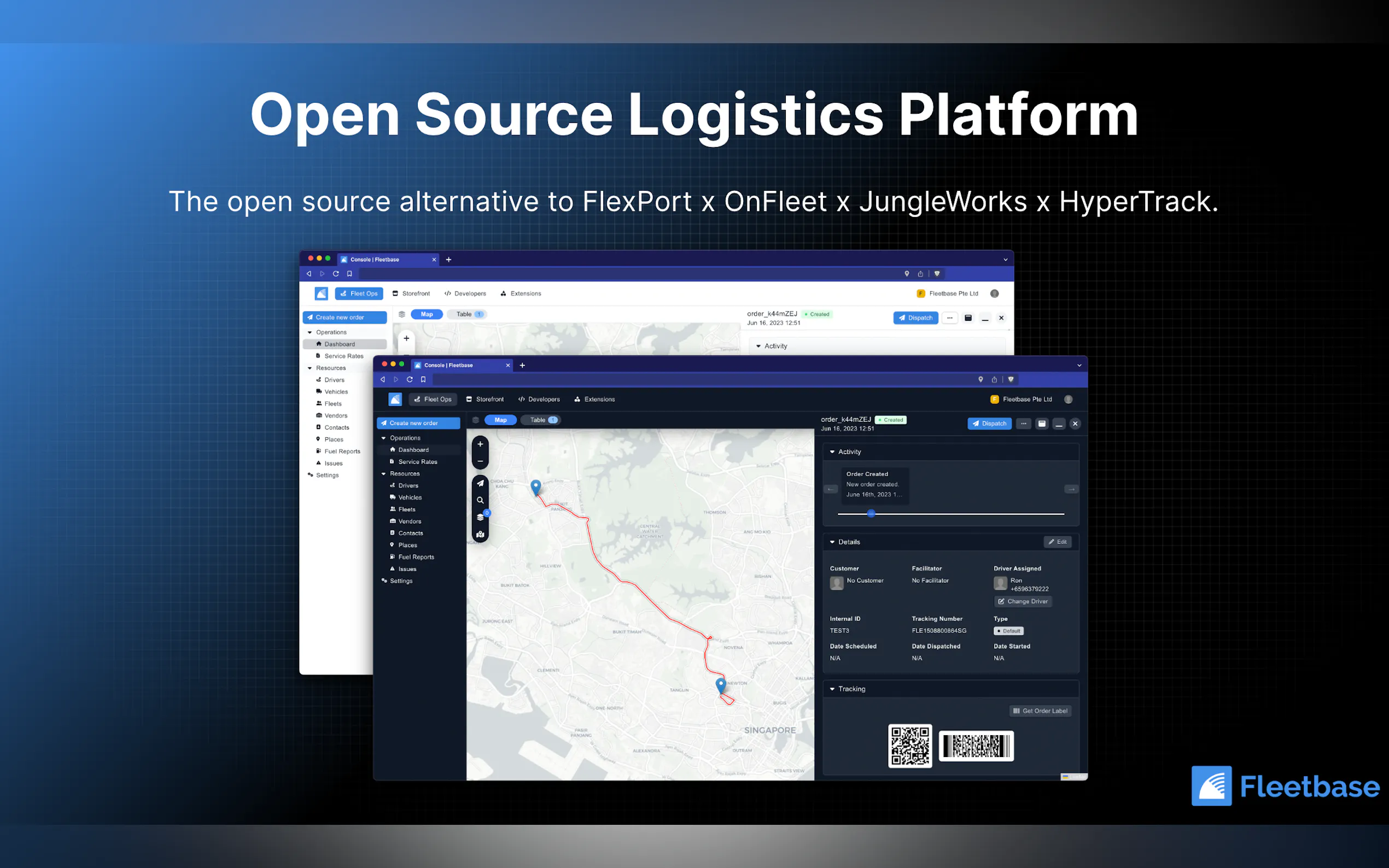Click the paper-plane locate icon on map toolbar
The height and width of the screenshot is (868, 1389).
coord(480,483)
